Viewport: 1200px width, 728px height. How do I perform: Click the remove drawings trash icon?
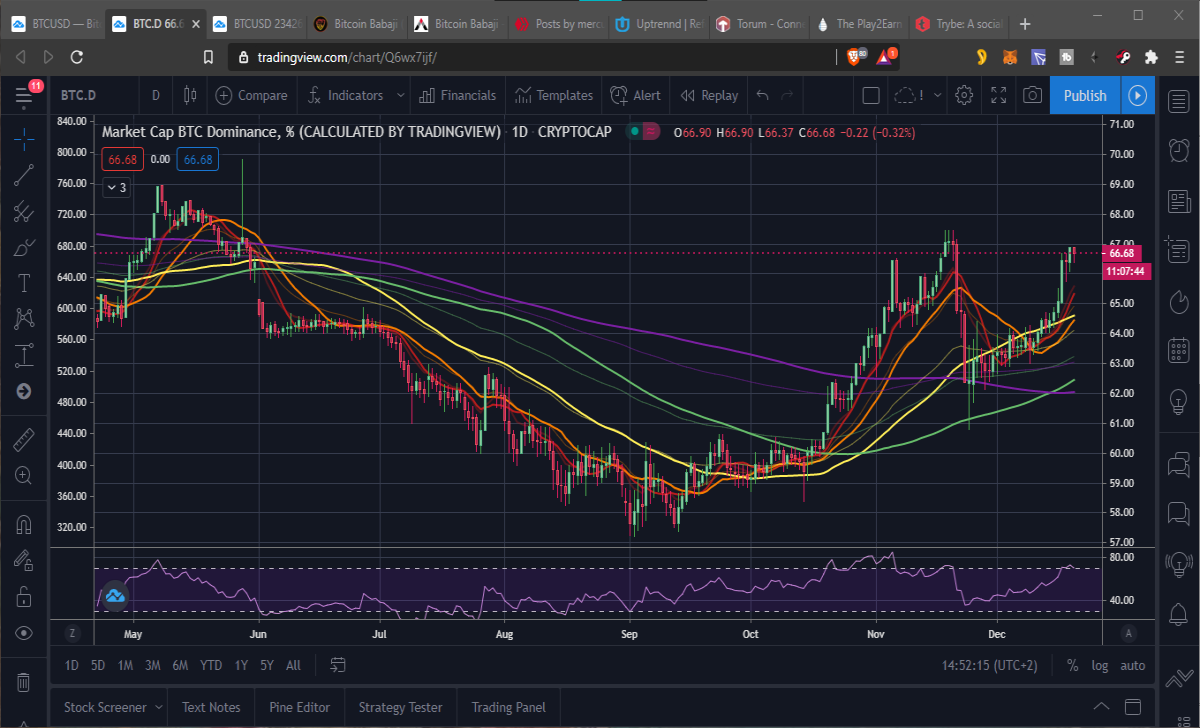coord(24,682)
